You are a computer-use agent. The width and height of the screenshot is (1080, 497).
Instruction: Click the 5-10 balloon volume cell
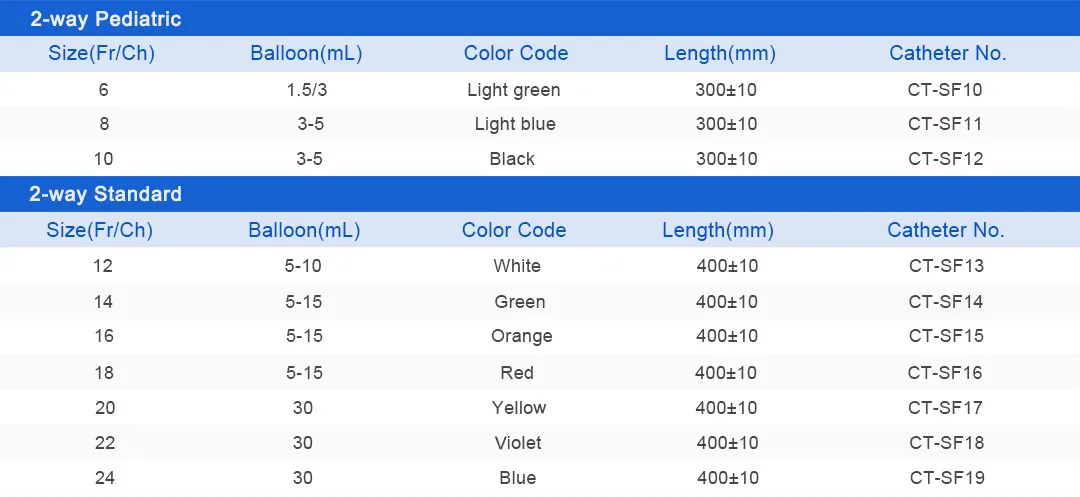303,266
